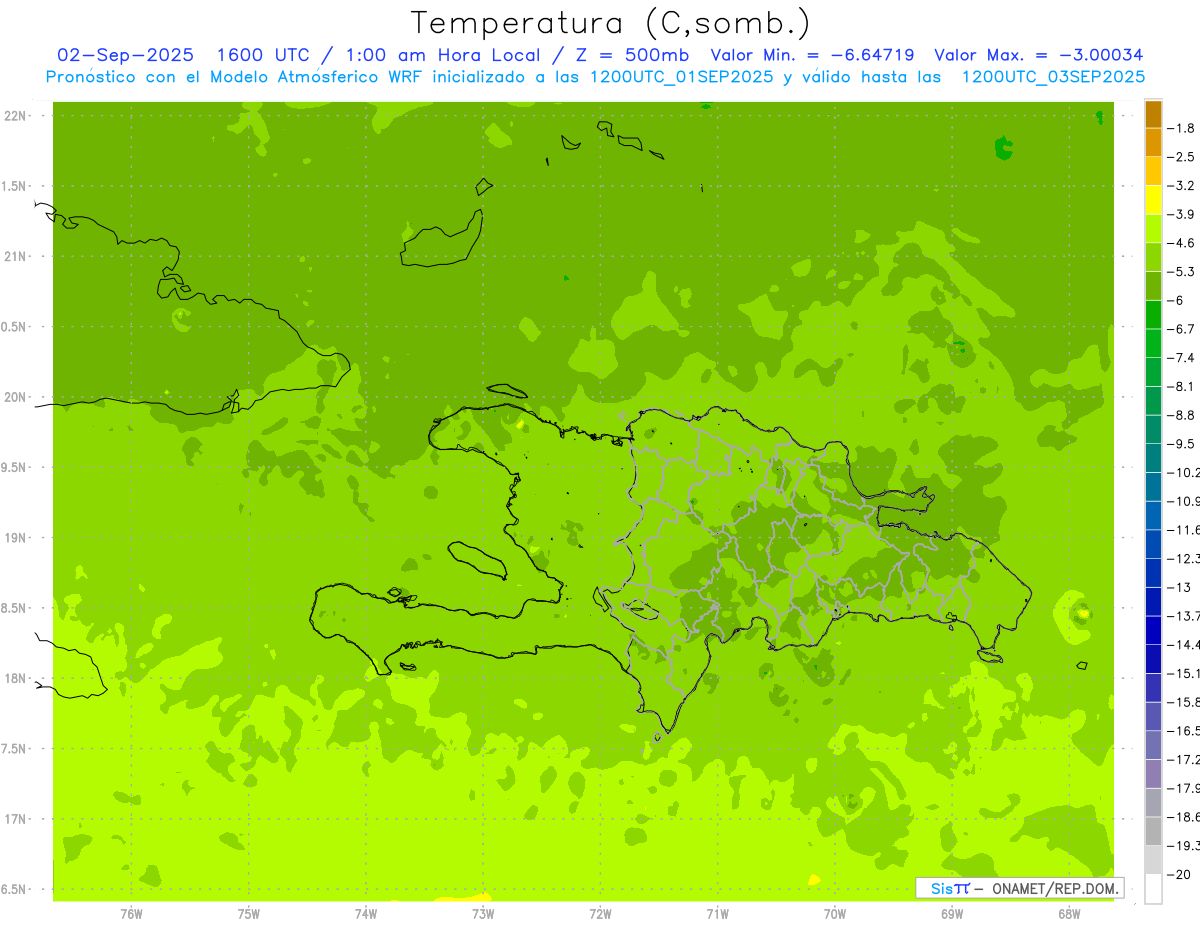Click the '-13' legend value
The image size is (1200, 927).
coord(1179,587)
